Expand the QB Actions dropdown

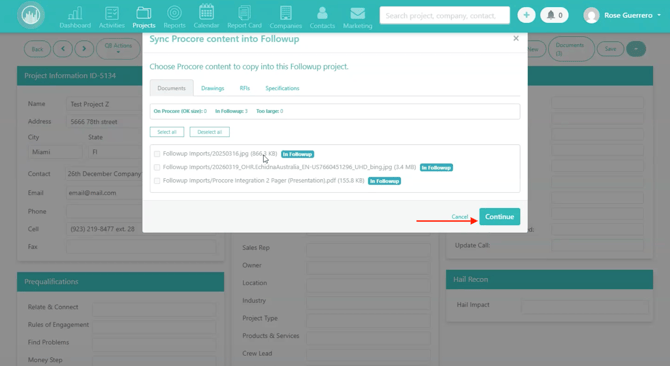coord(118,49)
